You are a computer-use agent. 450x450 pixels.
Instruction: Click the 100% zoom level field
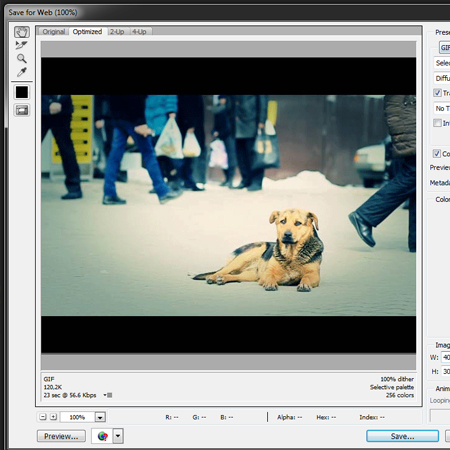77,417
